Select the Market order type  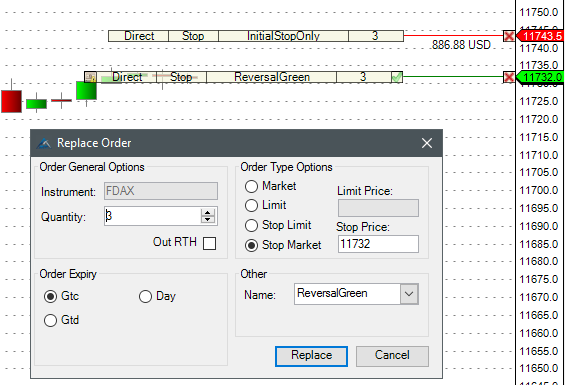pyautogui.click(x=251, y=186)
